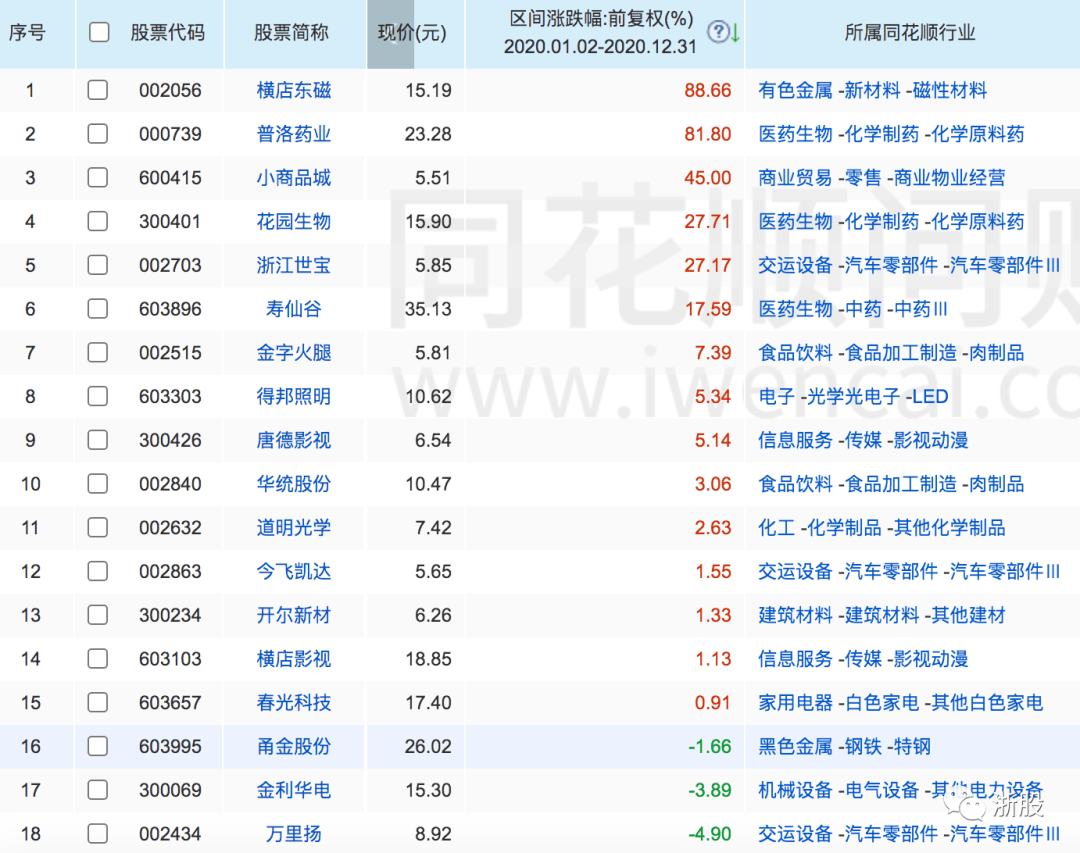Check the checkbox for 寿仙谷
Viewport: 1080px width, 853px height.
click(97, 309)
